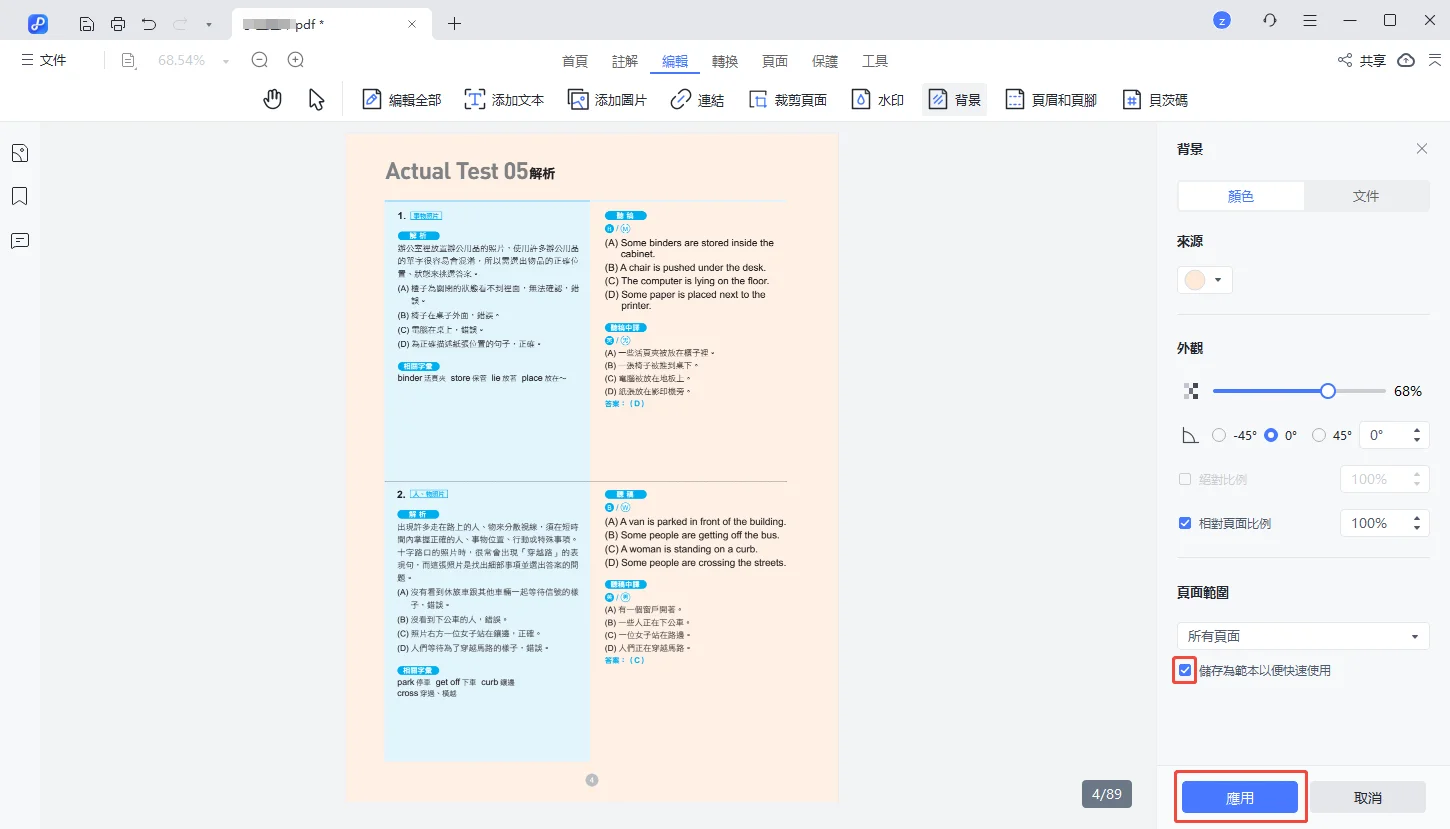Open the bookmark panel in sidebar

point(20,196)
